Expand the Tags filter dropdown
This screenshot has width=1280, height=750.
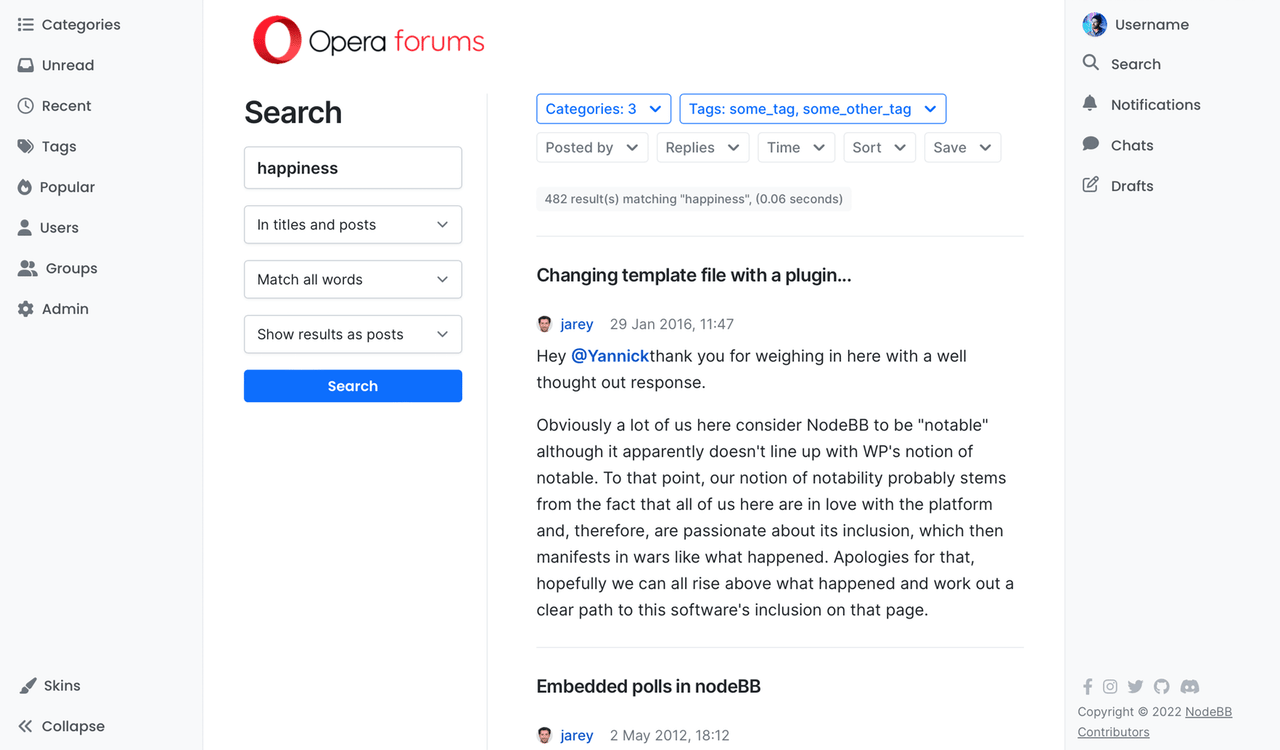(x=813, y=109)
